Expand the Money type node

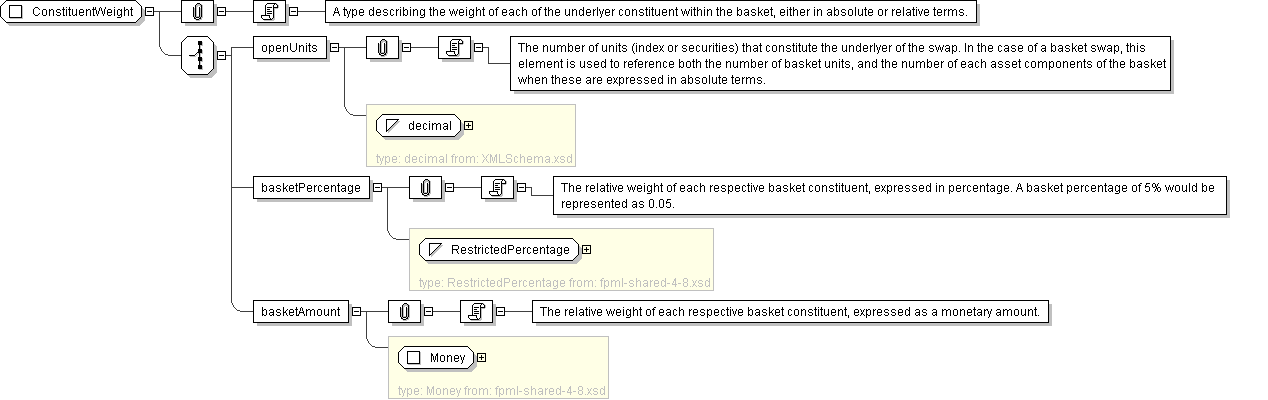(x=482, y=357)
